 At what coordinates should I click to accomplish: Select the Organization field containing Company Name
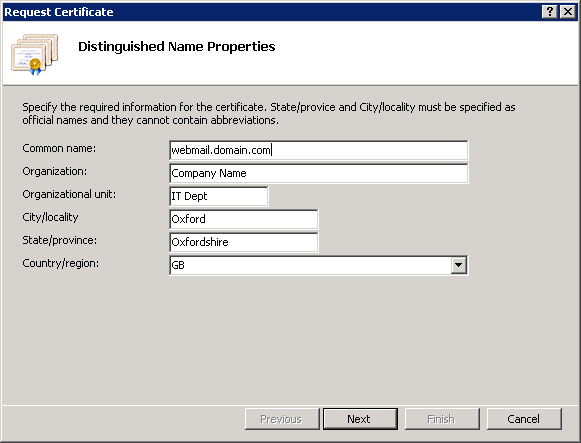319,173
